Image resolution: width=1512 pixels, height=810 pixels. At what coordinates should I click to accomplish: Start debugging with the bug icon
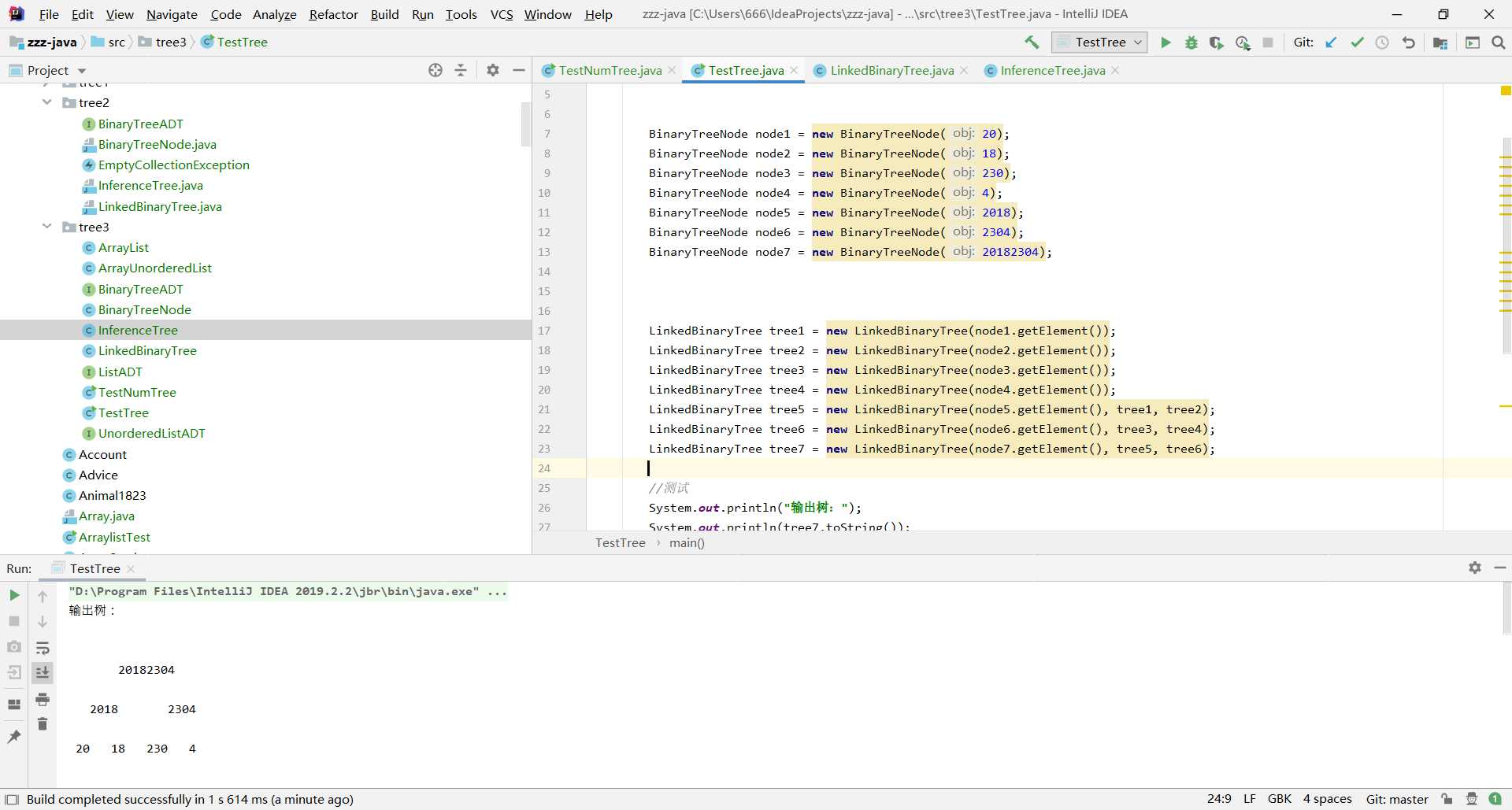1191,43
